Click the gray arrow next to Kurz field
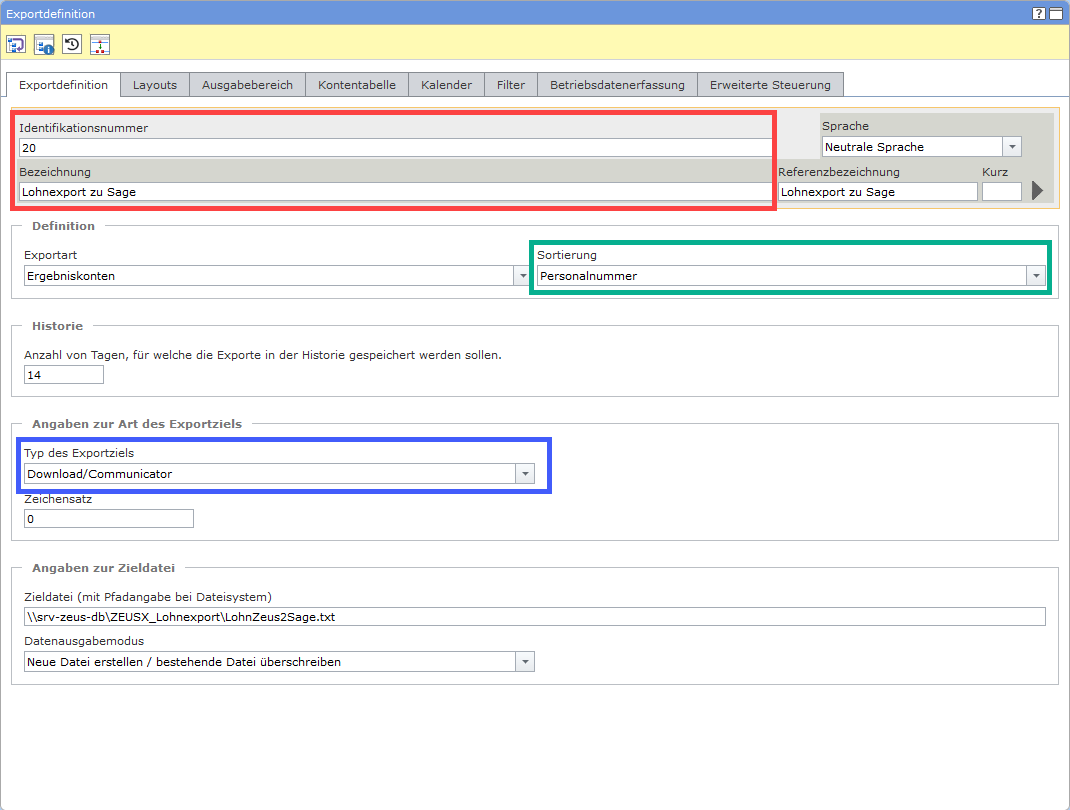This screenshot has width=1070, height=810. (1037, 190)
